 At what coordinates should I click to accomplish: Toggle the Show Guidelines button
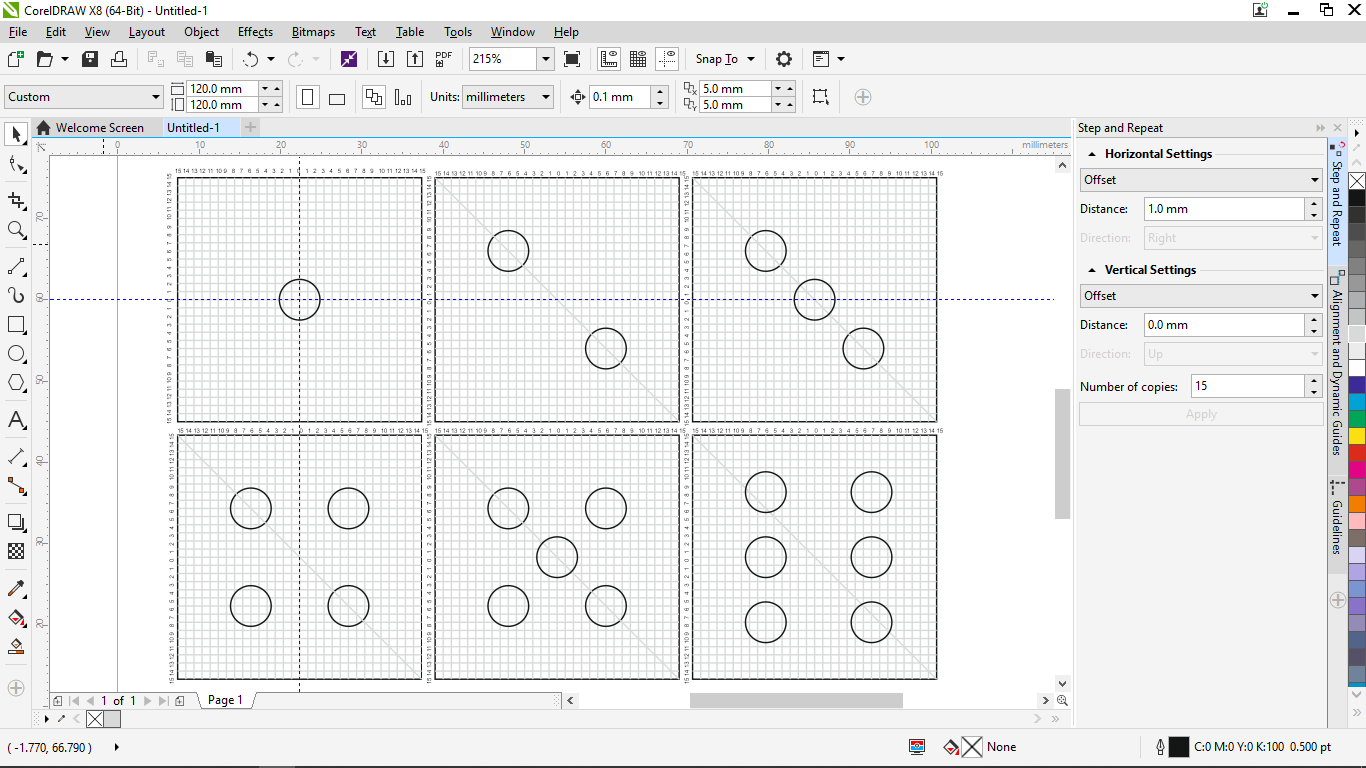tap(667, 59)
